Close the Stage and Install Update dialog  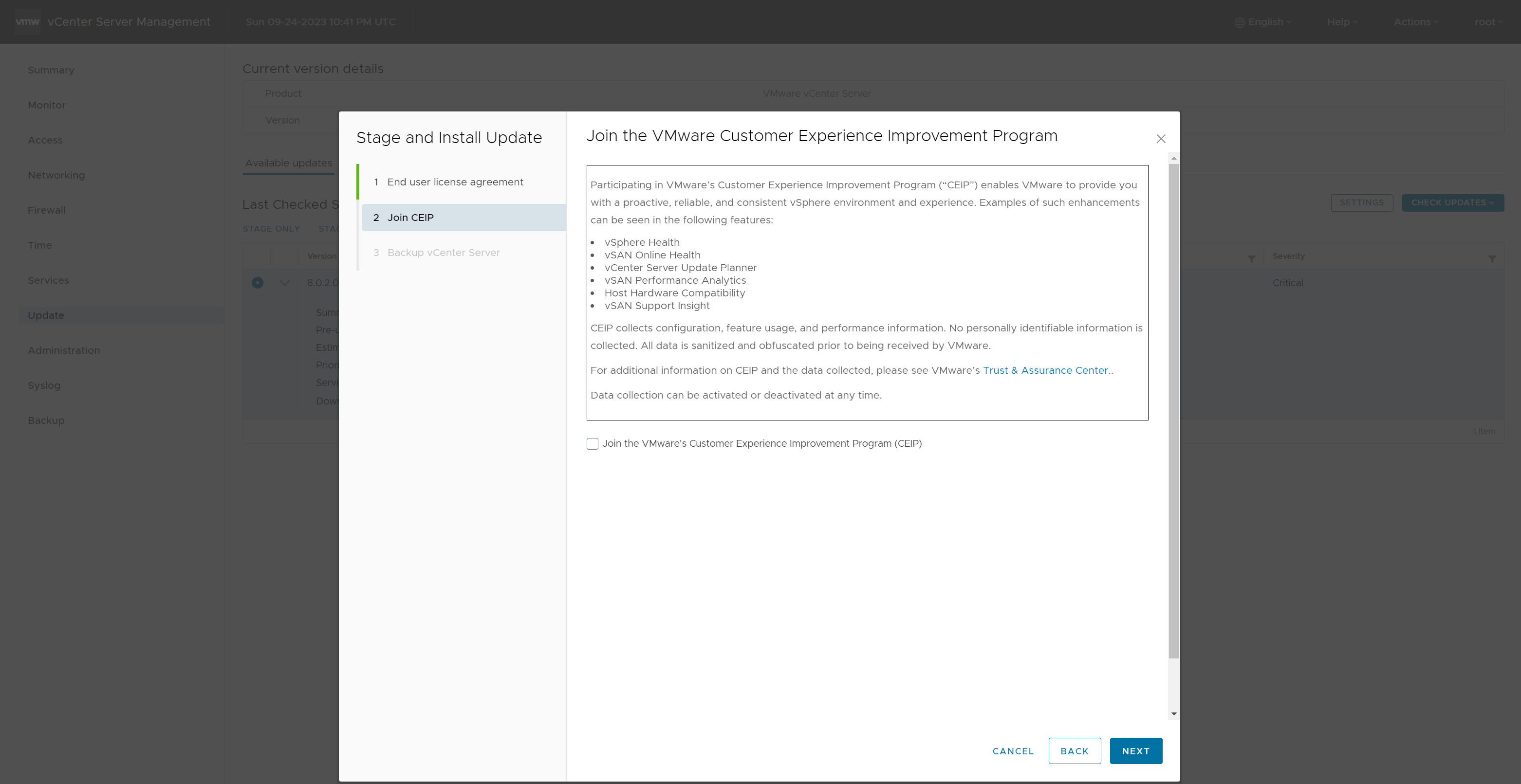(x=1160, y=139)
